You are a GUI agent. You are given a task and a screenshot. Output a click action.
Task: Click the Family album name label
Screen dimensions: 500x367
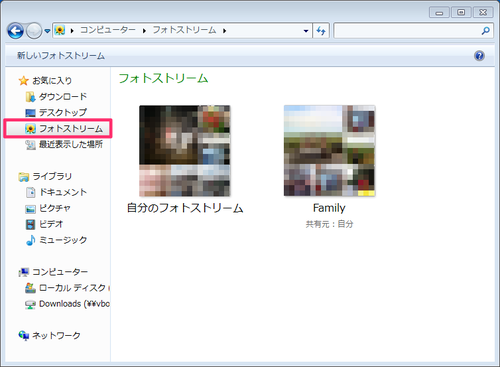(329, 208)
